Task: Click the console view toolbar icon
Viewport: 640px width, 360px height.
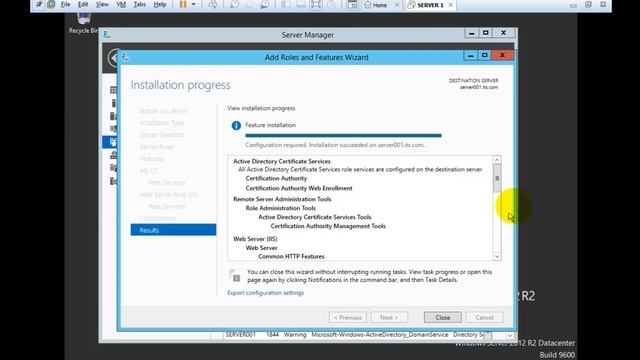Action: 352,5
